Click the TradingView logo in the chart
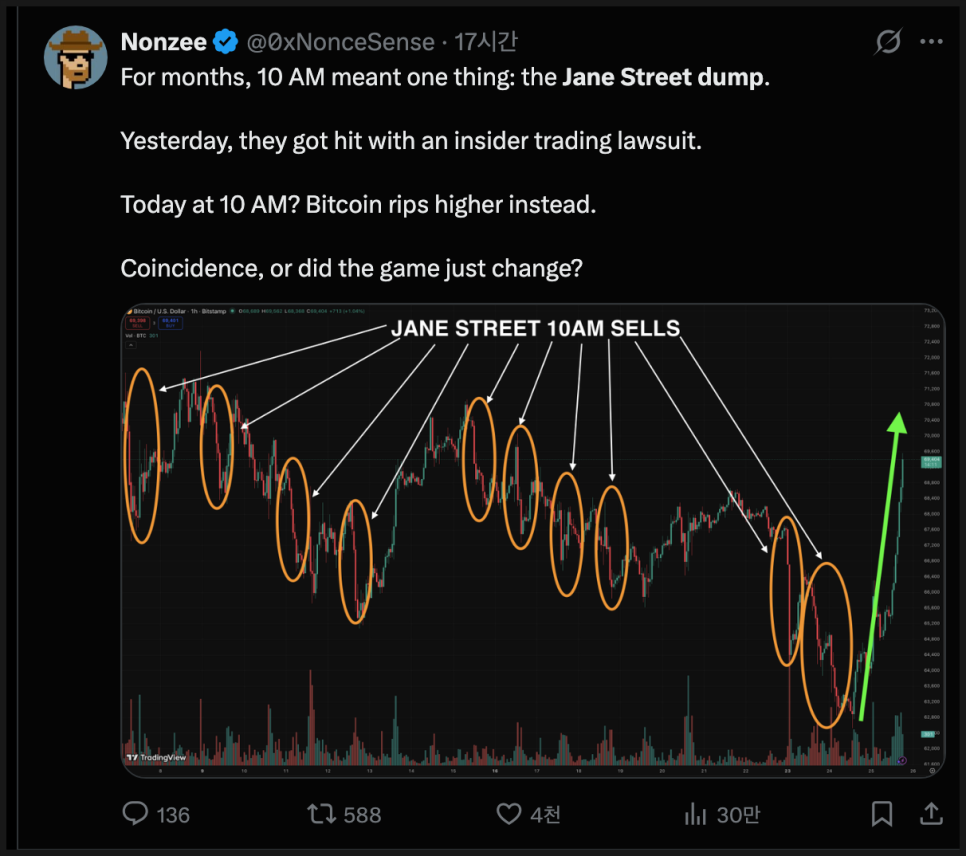 tap(157, 758)
